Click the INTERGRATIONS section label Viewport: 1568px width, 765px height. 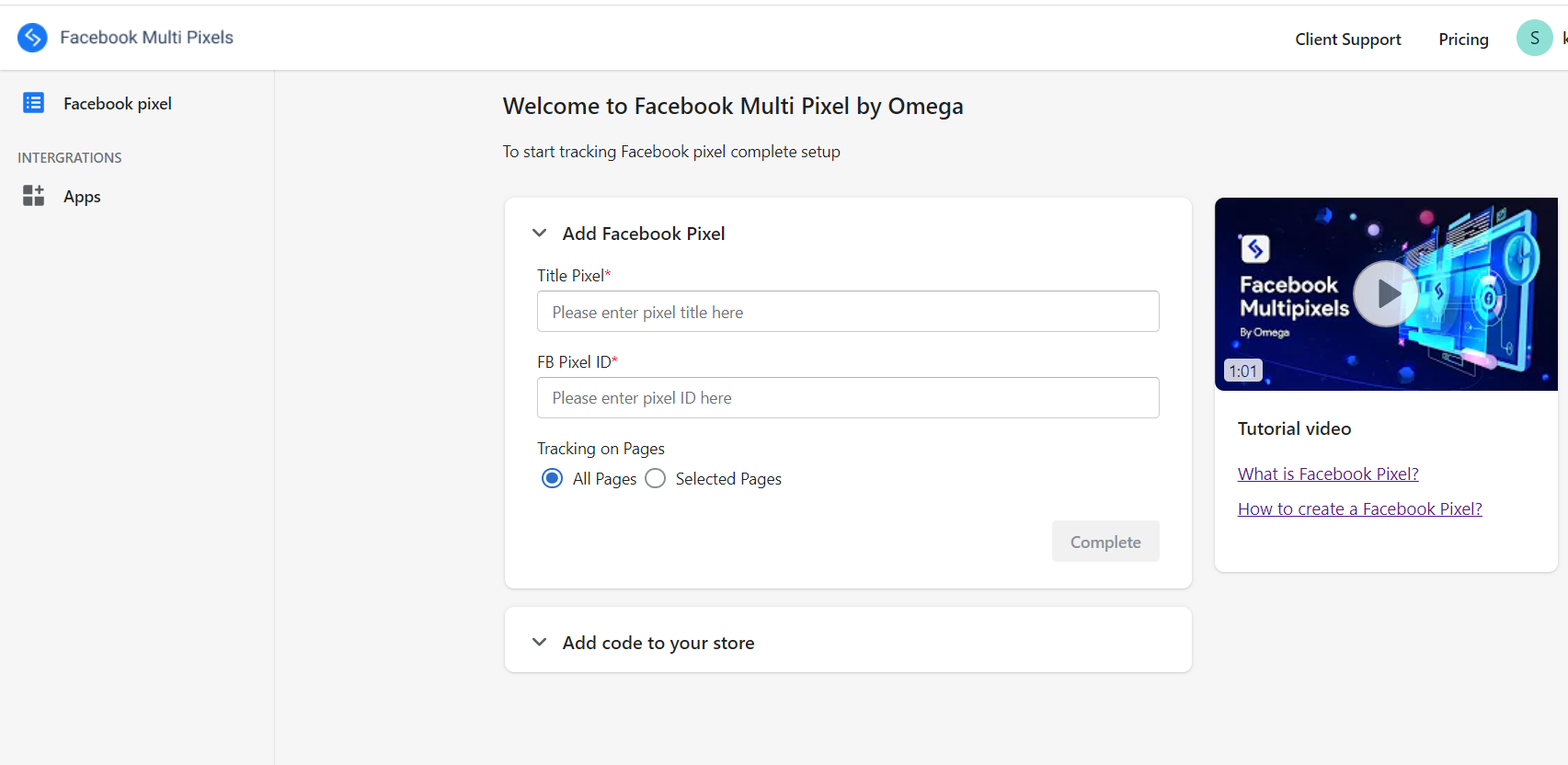tap(70, 158)
